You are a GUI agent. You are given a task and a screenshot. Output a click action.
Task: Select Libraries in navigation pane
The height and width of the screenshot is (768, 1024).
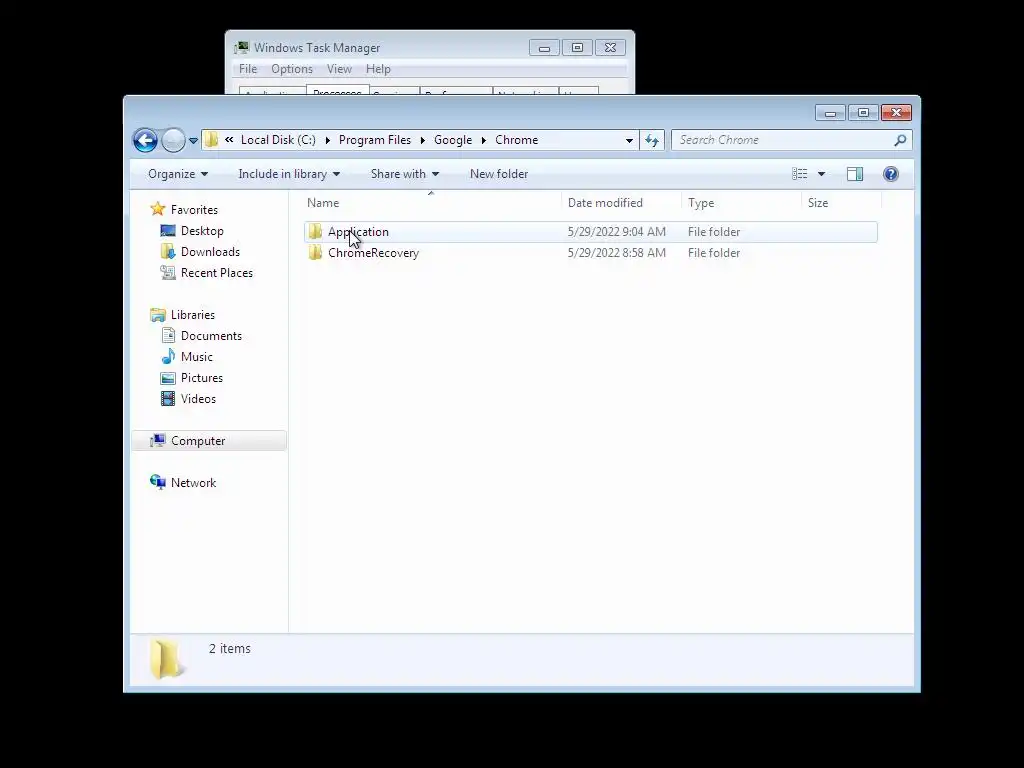tap(193, 315)
